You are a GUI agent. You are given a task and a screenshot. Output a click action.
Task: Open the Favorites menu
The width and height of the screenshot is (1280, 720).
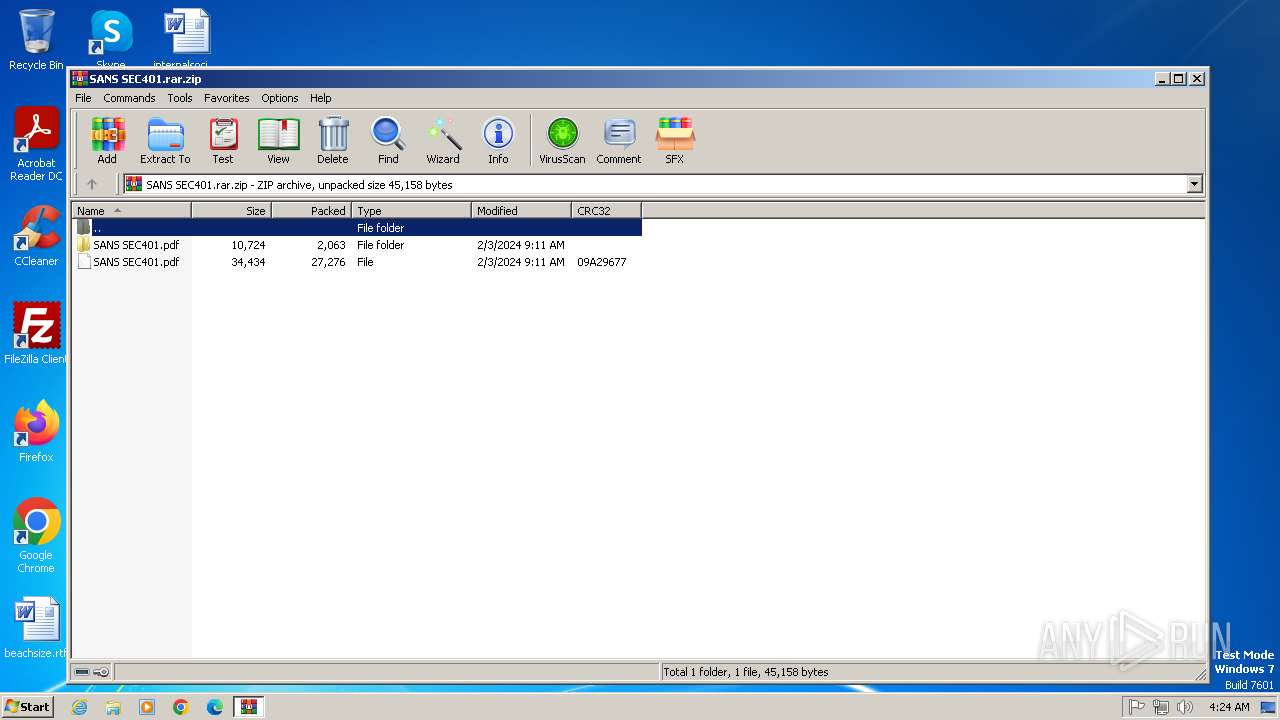pos(227,98)
